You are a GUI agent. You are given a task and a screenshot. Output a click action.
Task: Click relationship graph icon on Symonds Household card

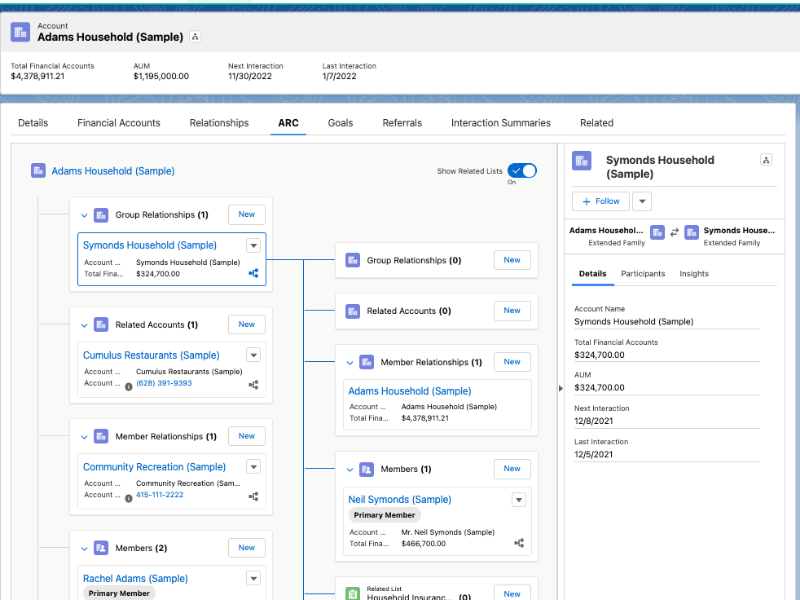(x=254, y=273)
